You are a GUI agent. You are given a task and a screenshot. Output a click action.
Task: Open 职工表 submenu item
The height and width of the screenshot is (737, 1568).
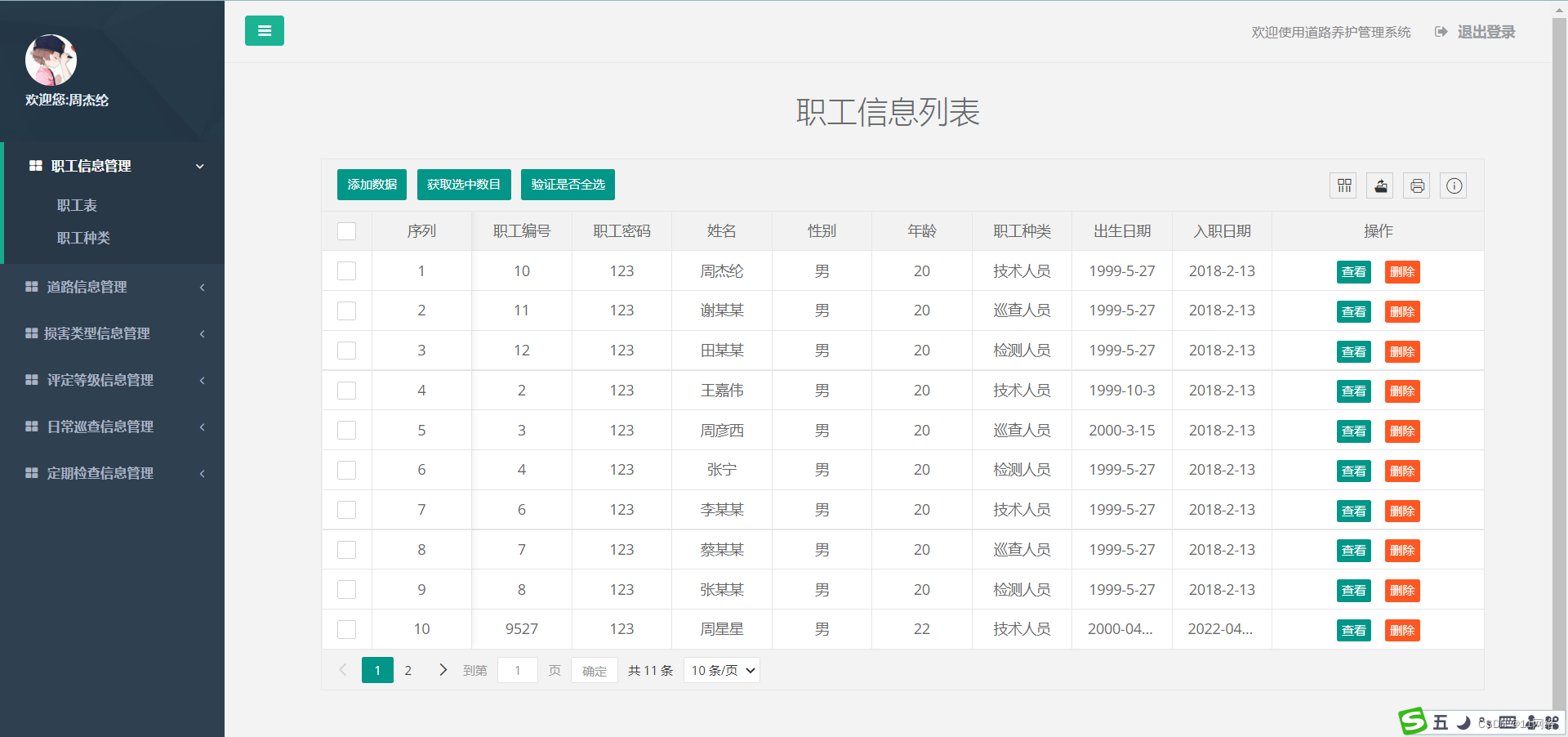point(77,205)
